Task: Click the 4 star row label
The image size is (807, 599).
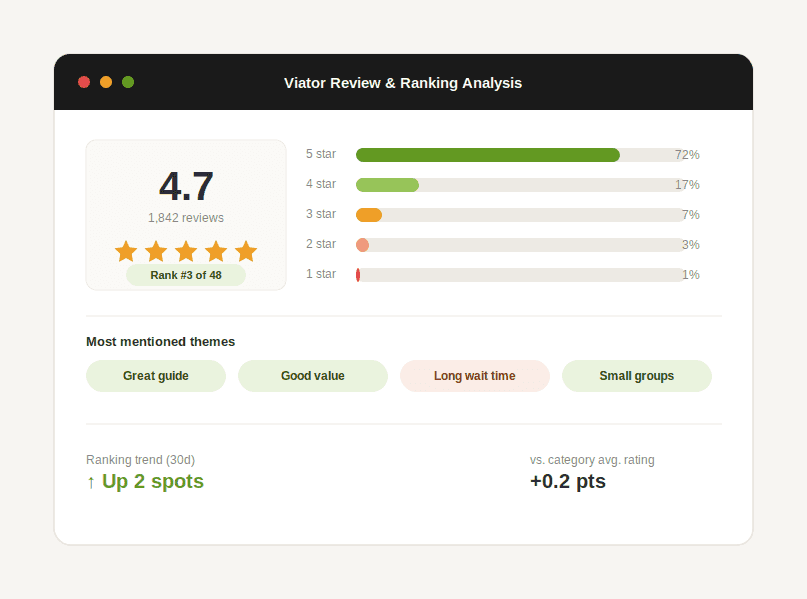Action: [x=321, y=184]
